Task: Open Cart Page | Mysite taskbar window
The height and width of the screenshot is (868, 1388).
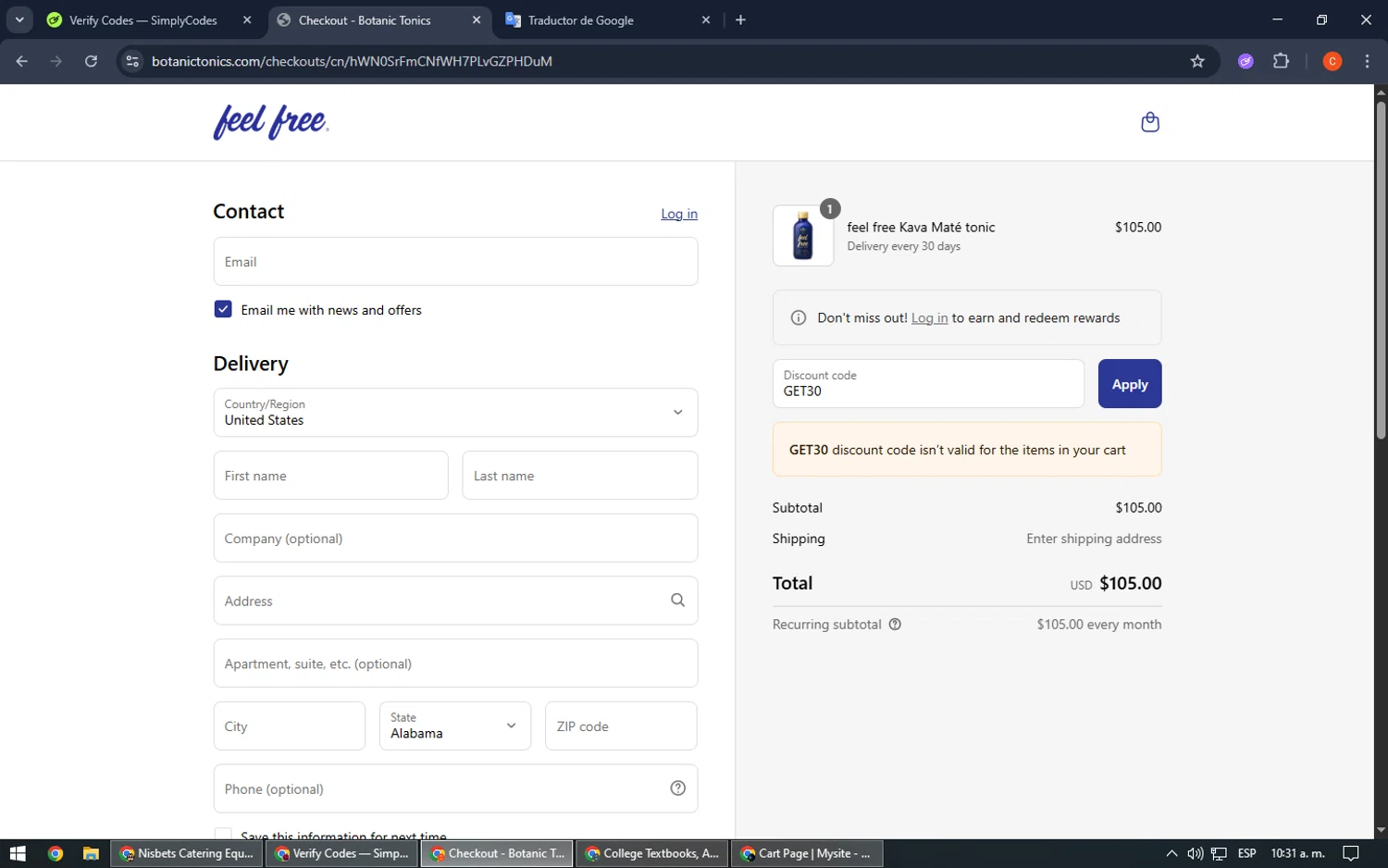Action: point(807,853)
